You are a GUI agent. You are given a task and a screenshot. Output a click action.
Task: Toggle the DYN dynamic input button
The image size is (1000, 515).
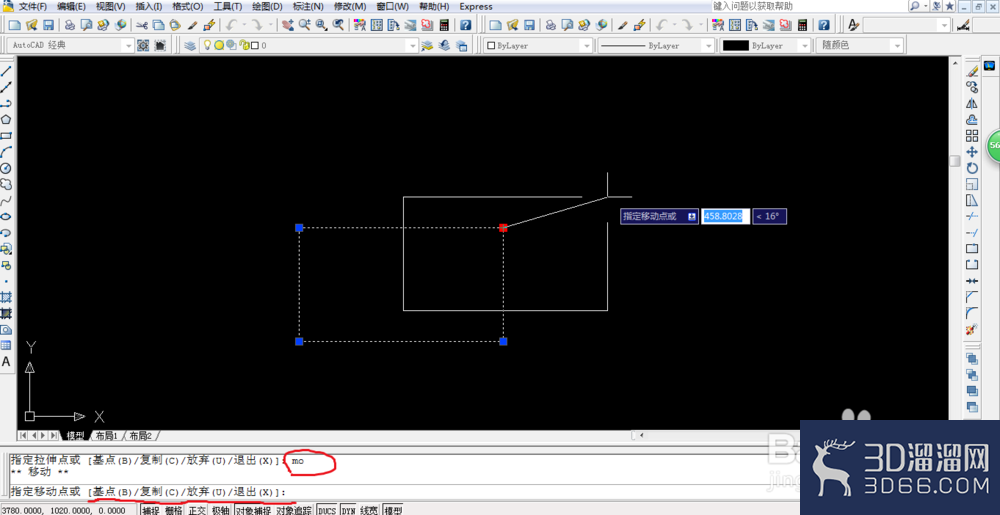click(348, 510)
